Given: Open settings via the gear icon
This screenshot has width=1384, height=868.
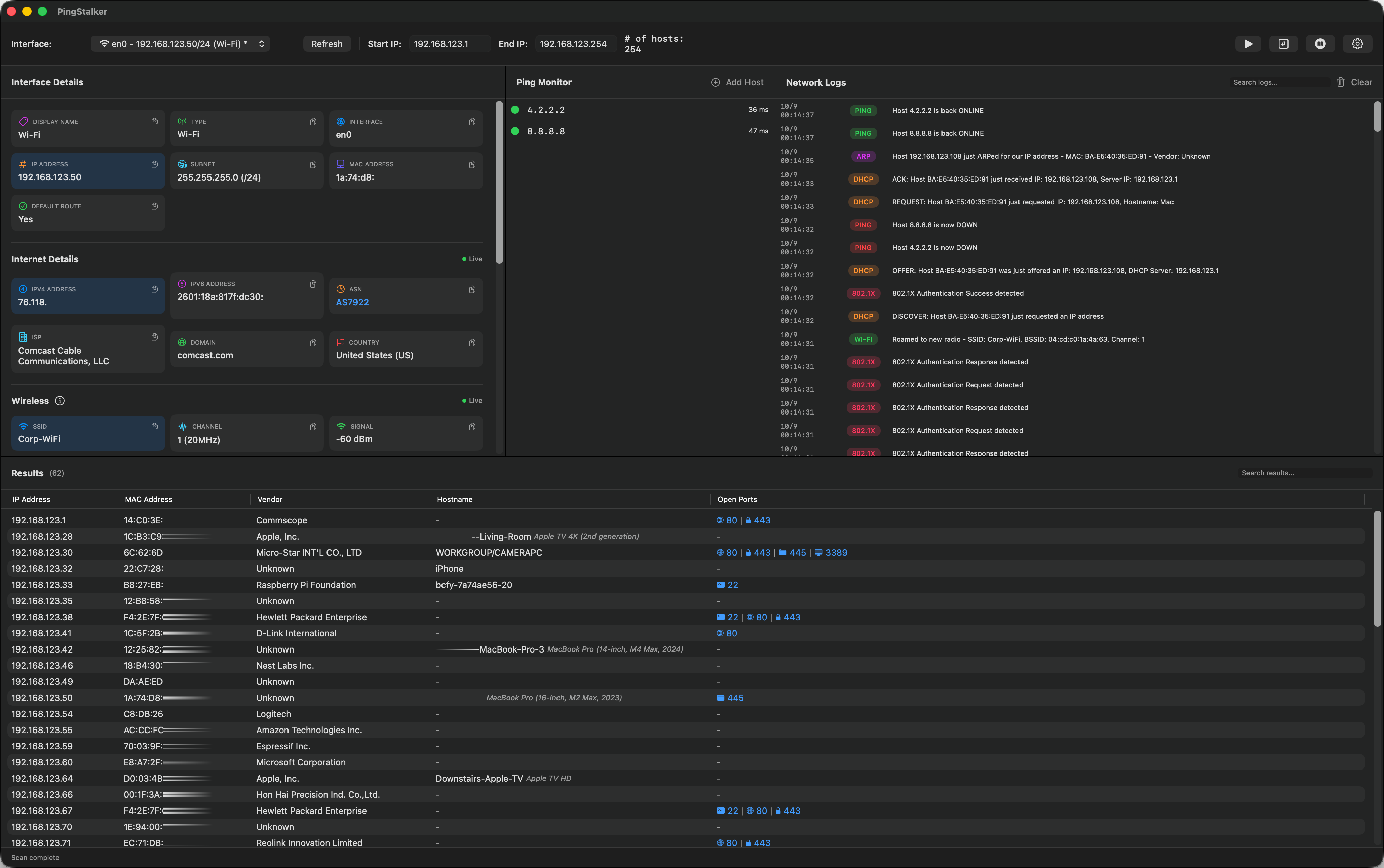Looking at the screenshot, I should click(1357, 44).
